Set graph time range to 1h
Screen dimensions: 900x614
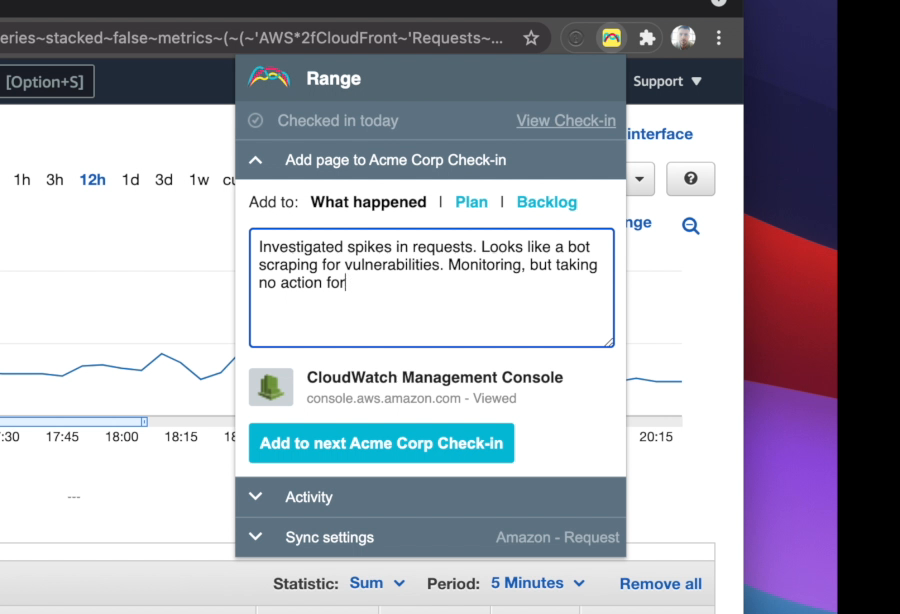tap(22, 180)
